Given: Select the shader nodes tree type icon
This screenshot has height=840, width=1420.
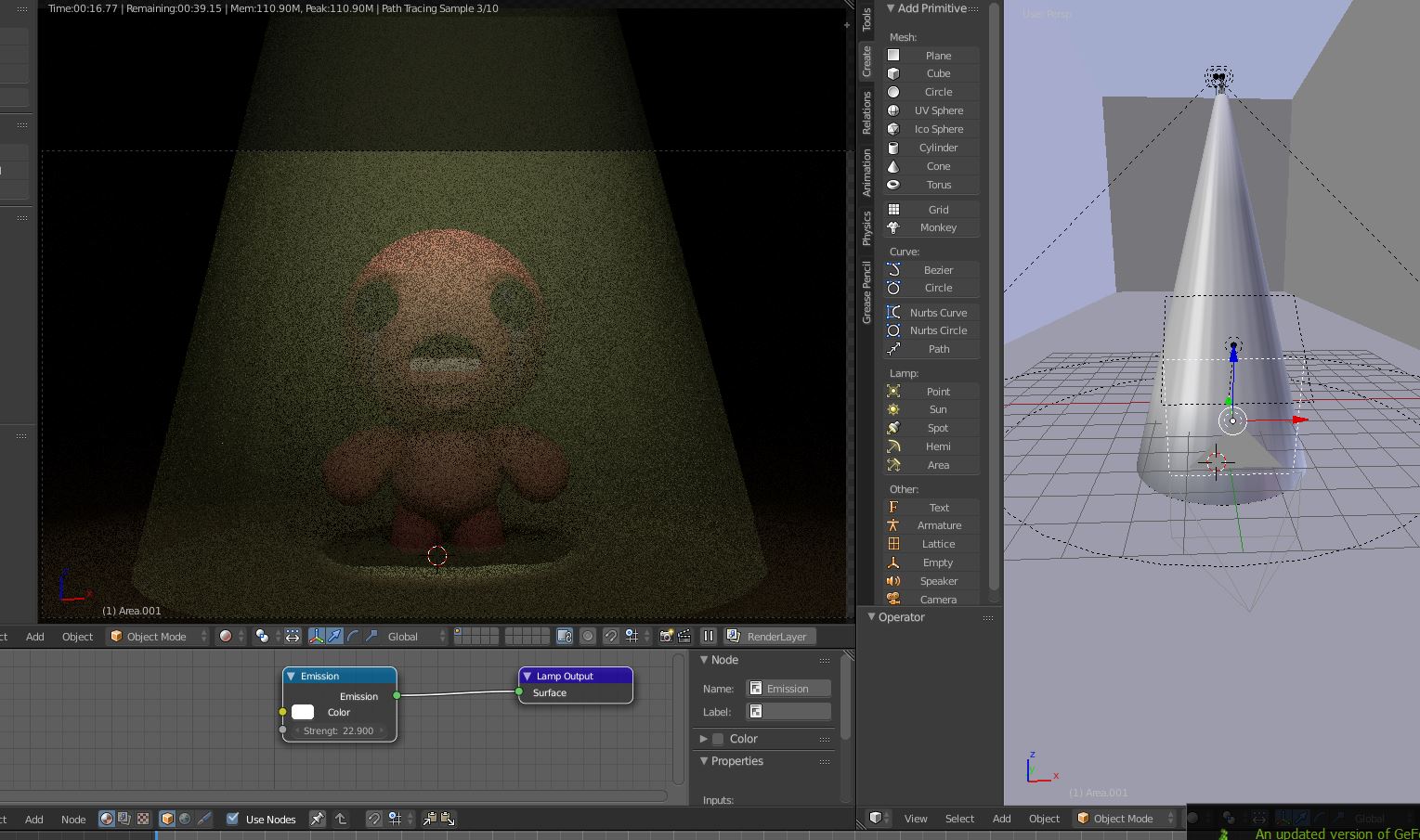Looking at the screenshot, I should [x=106, y=819].
